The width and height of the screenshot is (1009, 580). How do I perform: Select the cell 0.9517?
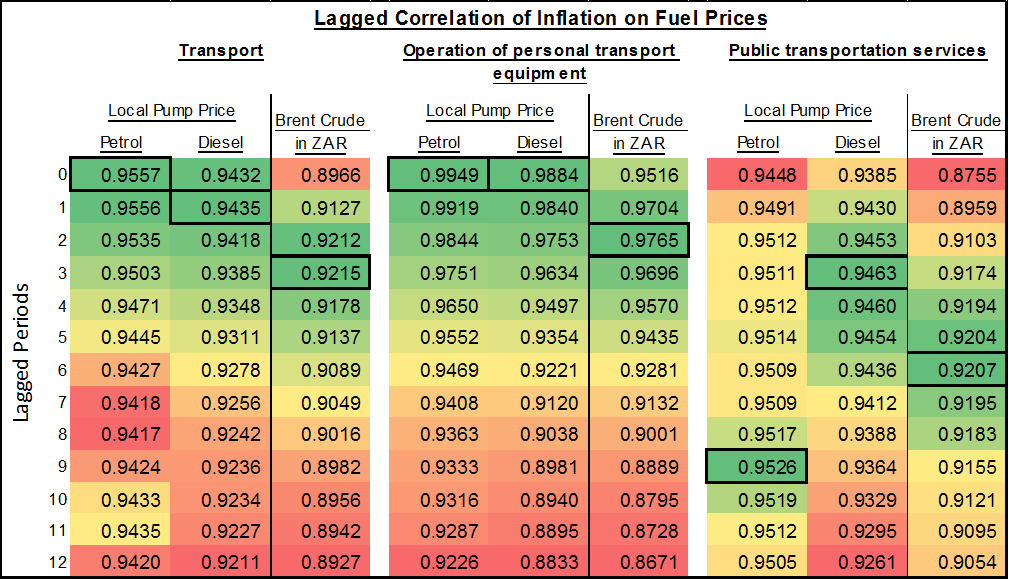pos(757,434)
